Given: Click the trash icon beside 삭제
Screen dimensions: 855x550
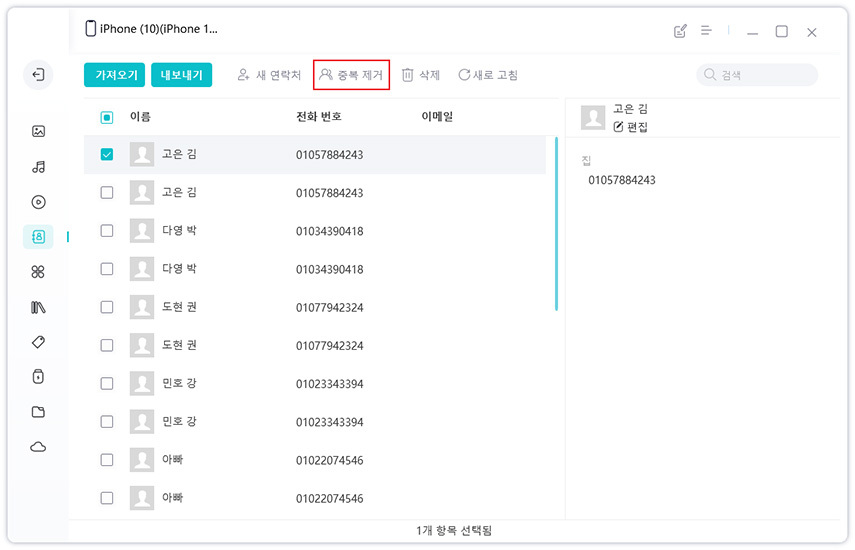Looking at the screenshot, I should click(x=407, y=75).
